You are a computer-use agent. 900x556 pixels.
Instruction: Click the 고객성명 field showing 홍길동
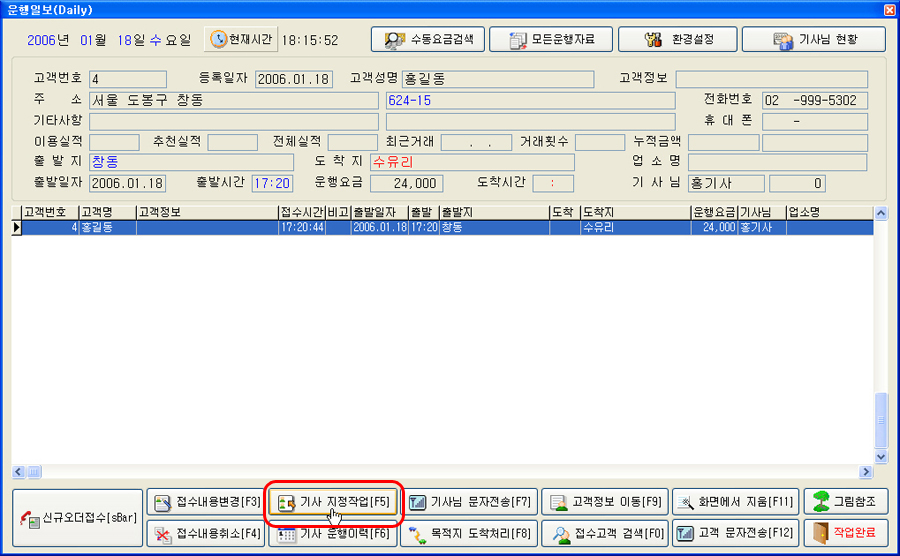click(x=498, y=79)
